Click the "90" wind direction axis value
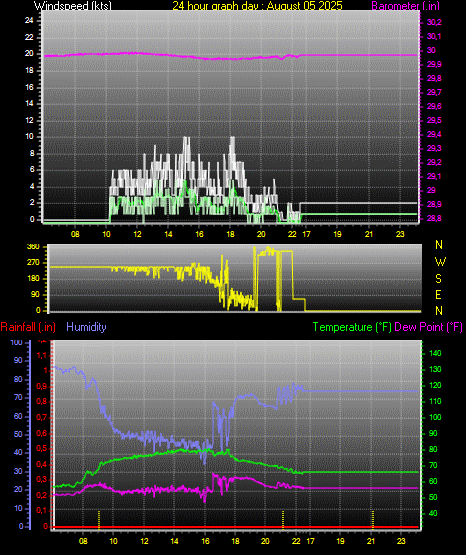This screenshot has width=466, height=555. [36, 294]
